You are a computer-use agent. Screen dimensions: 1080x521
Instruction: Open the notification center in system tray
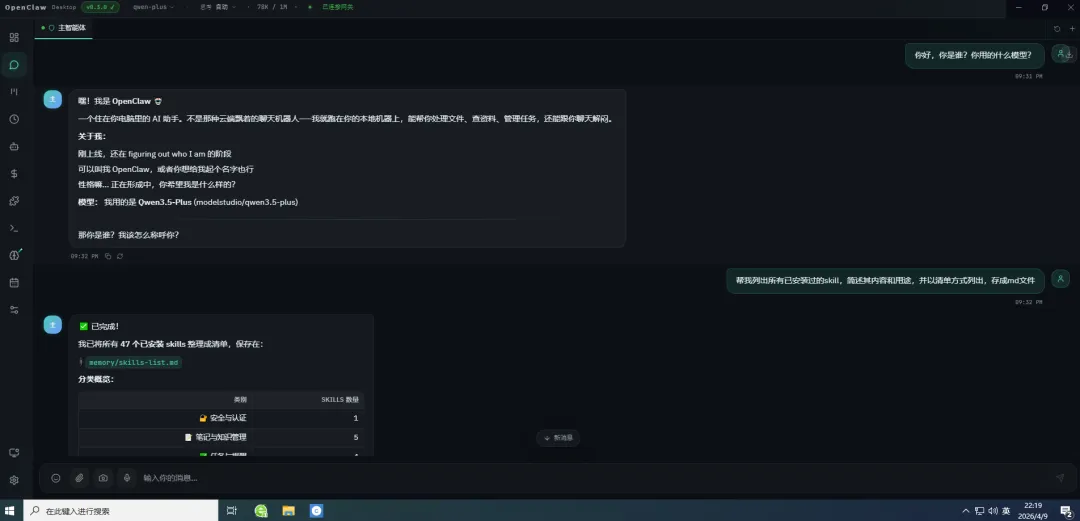pos(1066,511)
